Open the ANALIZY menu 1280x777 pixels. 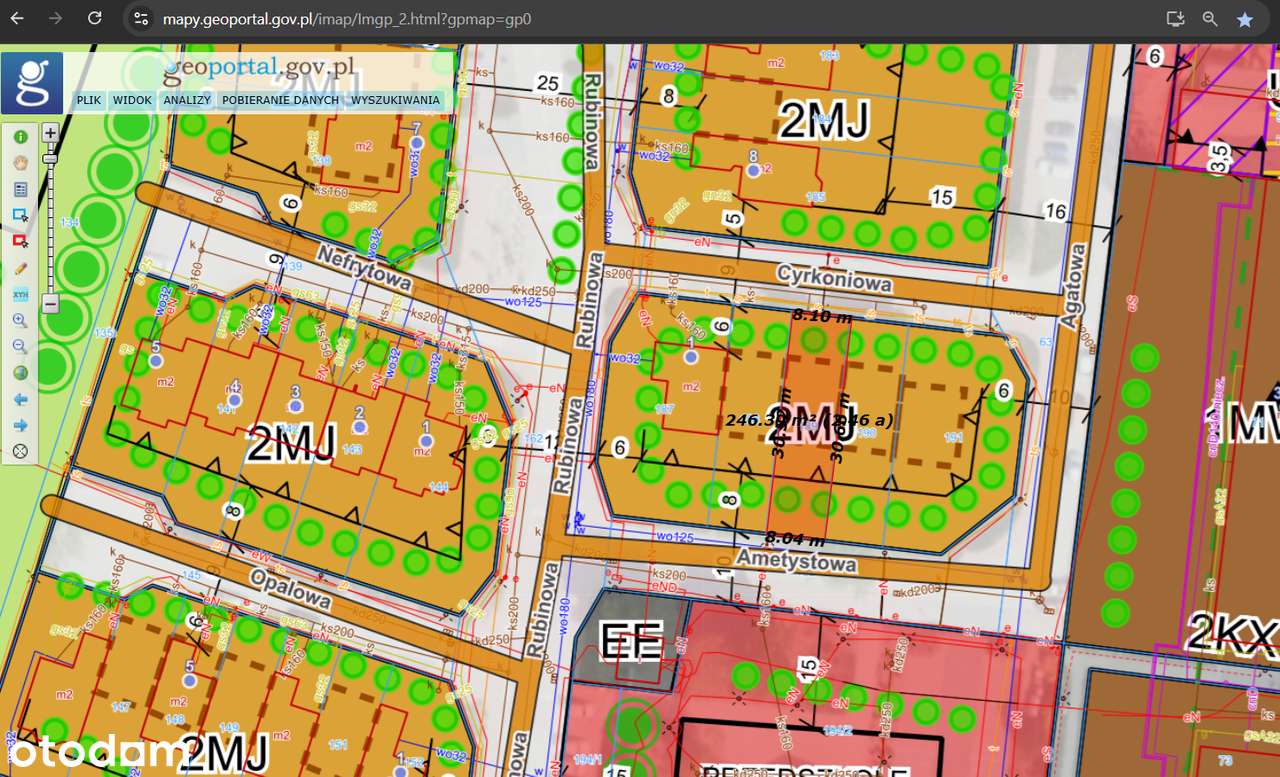click(186, 100)
